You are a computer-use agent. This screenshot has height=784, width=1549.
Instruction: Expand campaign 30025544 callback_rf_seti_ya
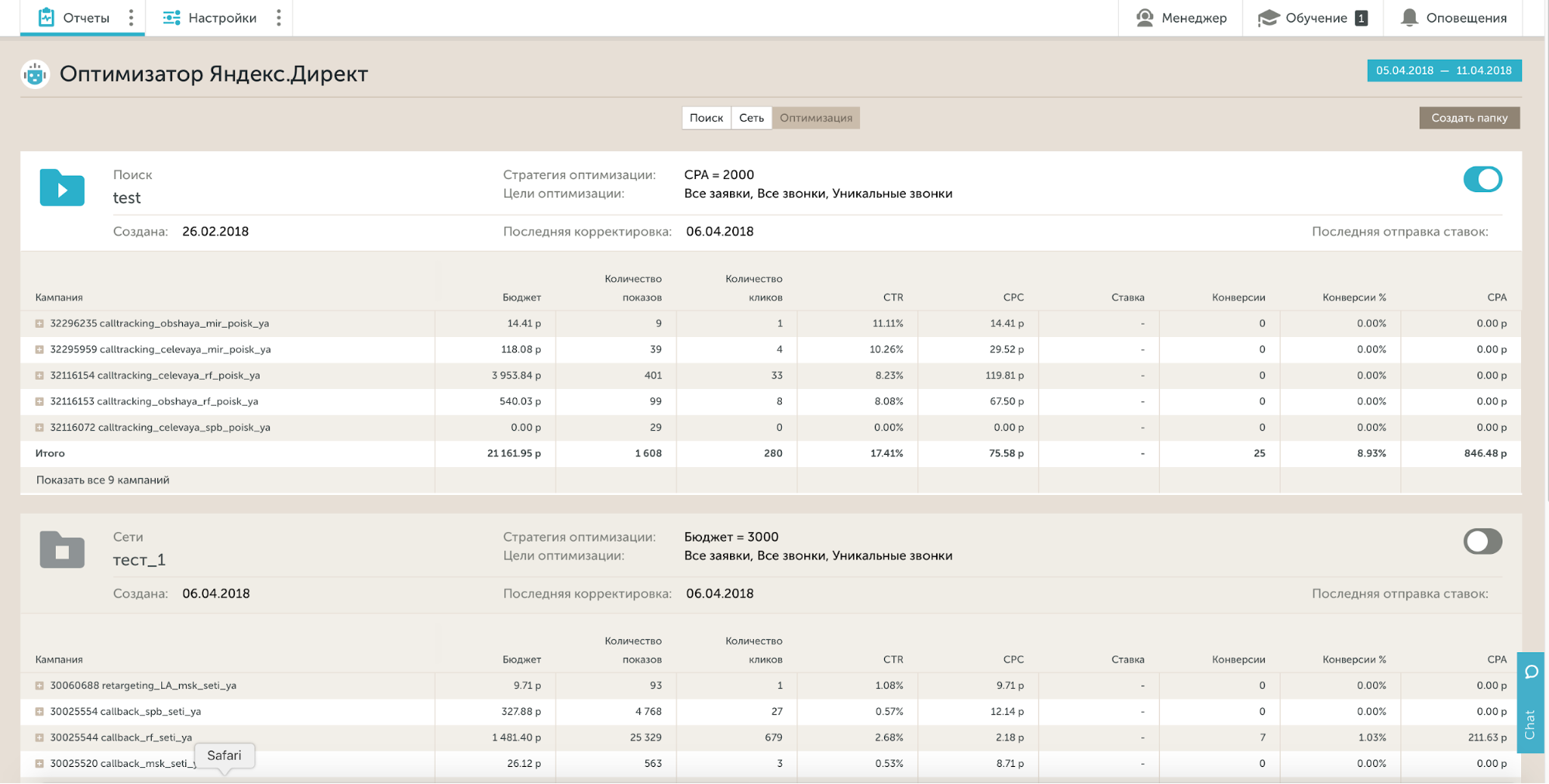tap(40, 738)
